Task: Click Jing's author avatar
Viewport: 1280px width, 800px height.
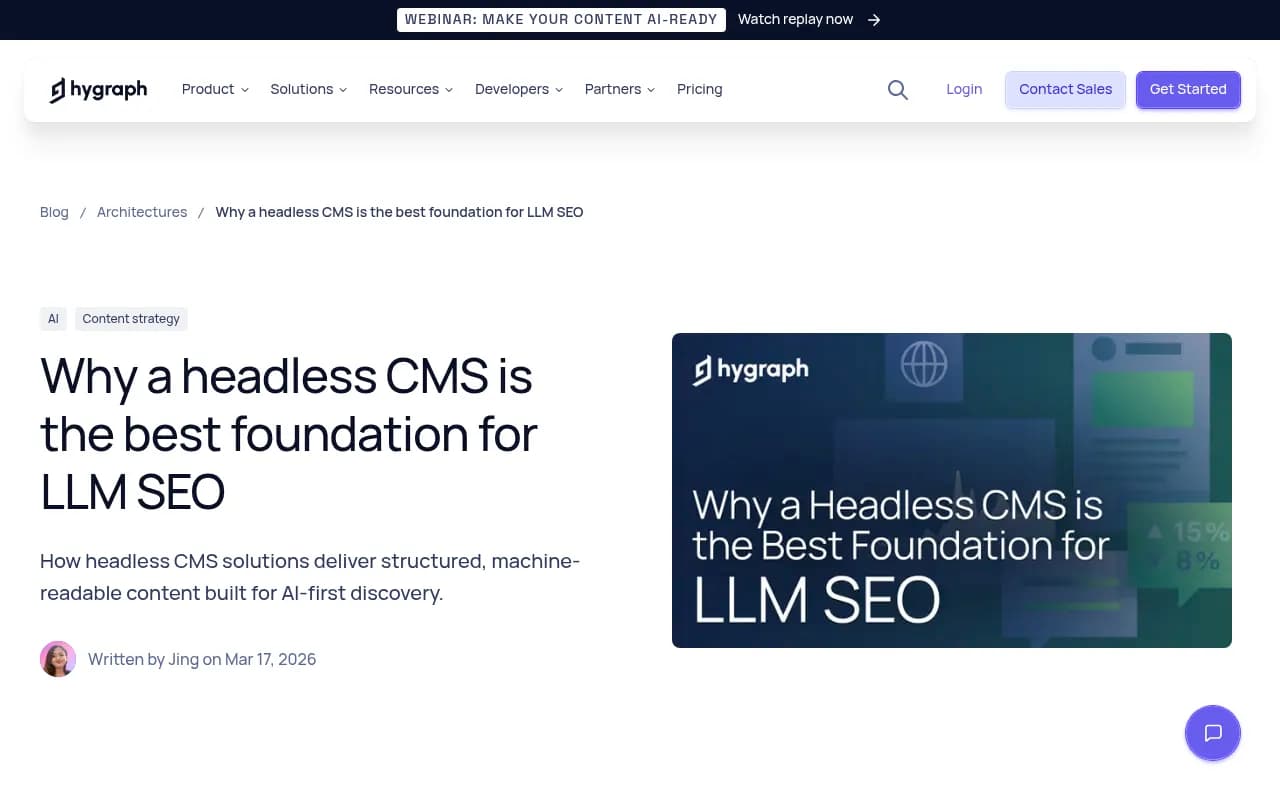Action: 58,659
